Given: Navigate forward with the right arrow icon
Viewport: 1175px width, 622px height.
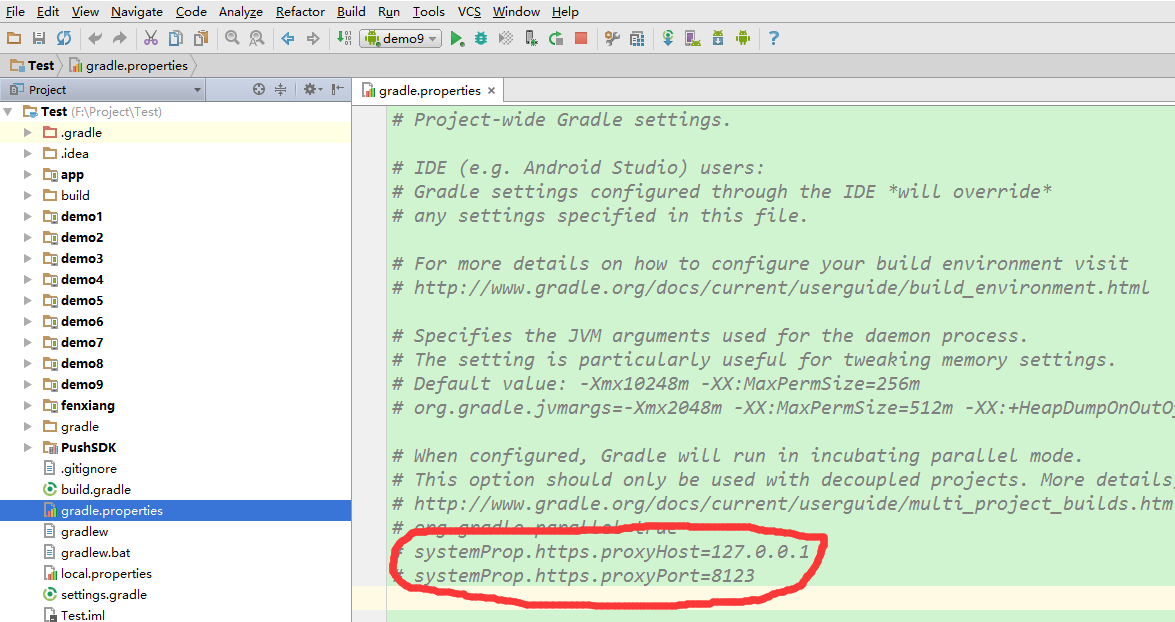Looking at the screenshot, I should coord(313,38).
